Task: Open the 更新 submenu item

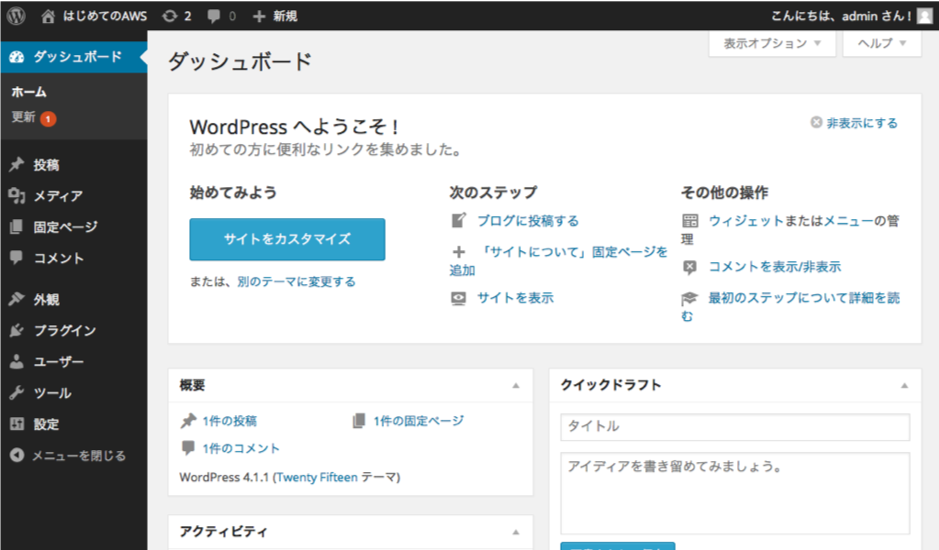Action: click(23, 117)
